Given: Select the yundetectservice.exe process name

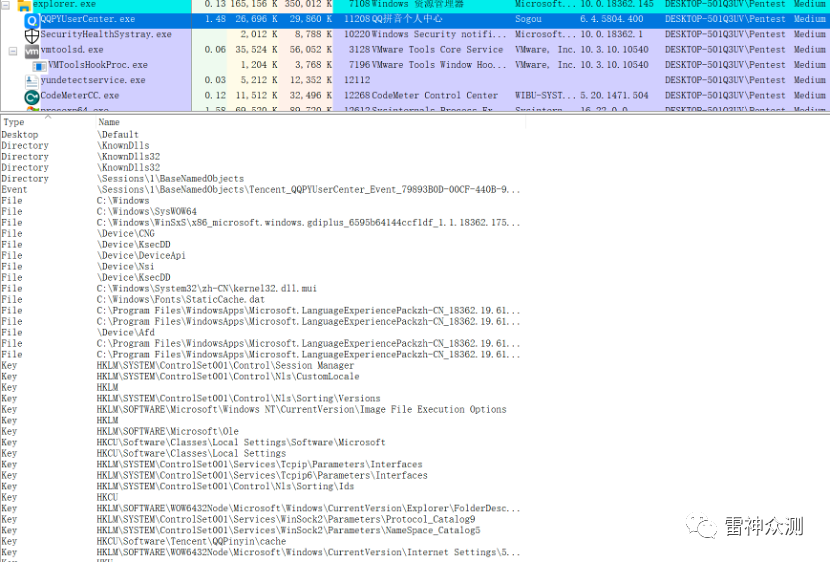Looking at the screenshot, I should point(93,80).
